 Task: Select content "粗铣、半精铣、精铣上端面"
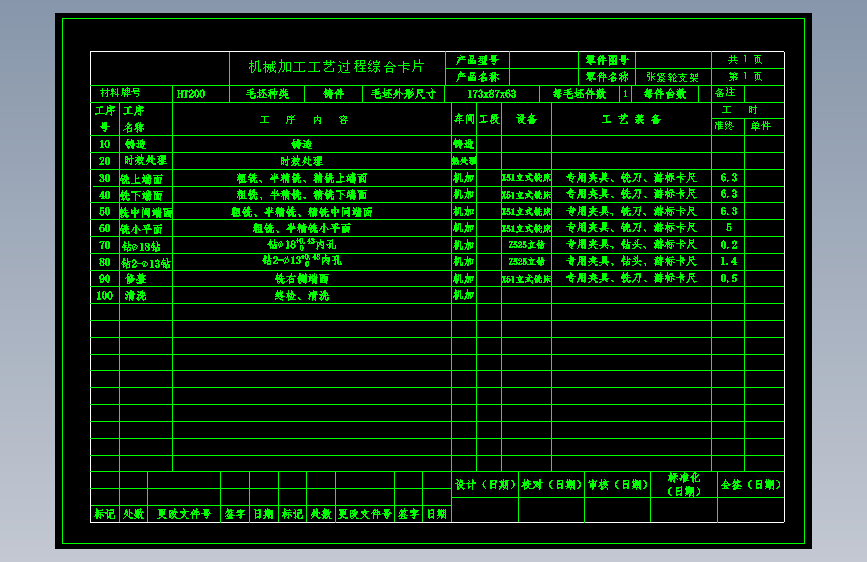click(x=302, y=178)
